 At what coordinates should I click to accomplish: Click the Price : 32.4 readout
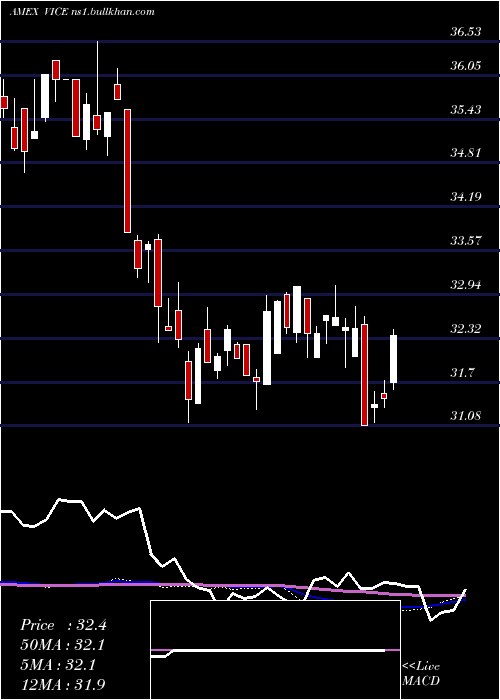click(x=63, y=625)
